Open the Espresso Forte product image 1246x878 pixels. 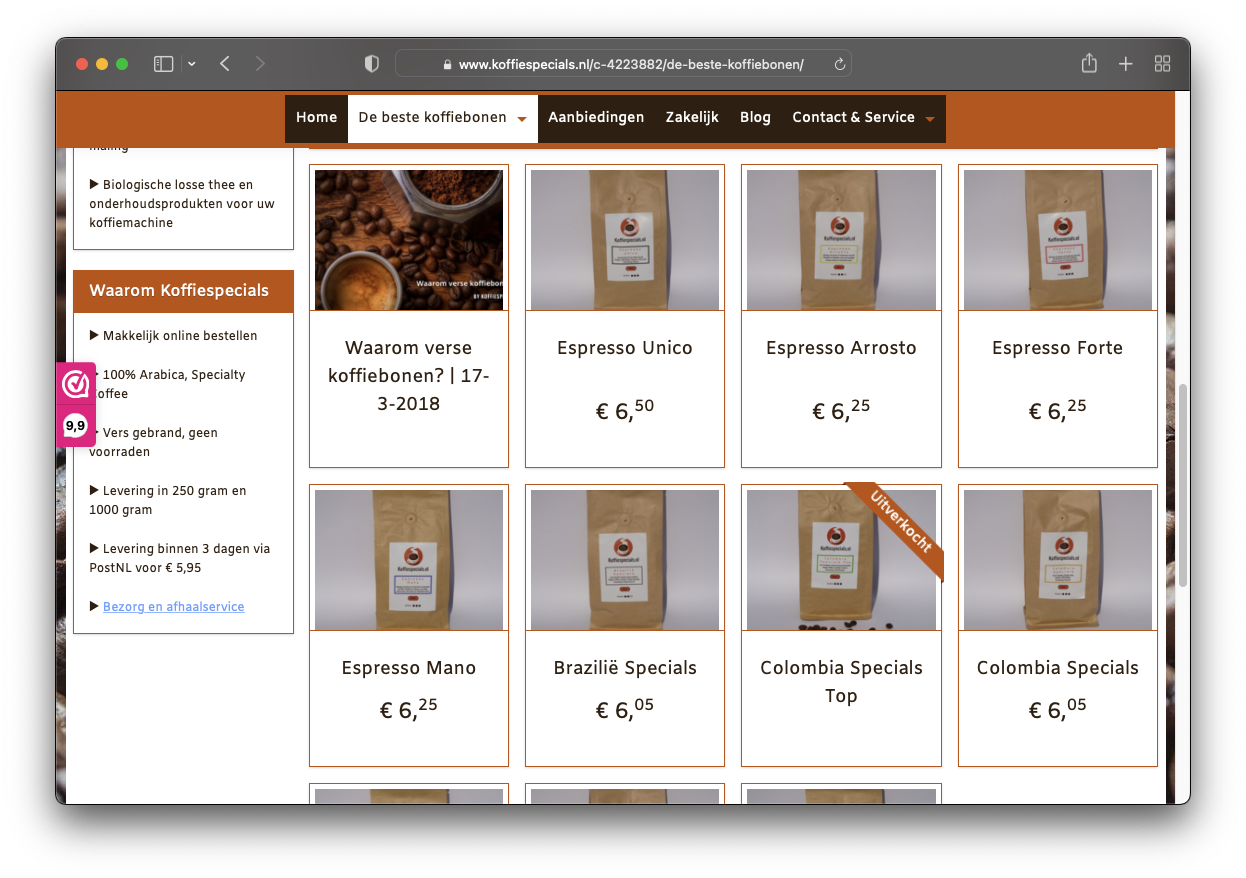point(1058,240)
